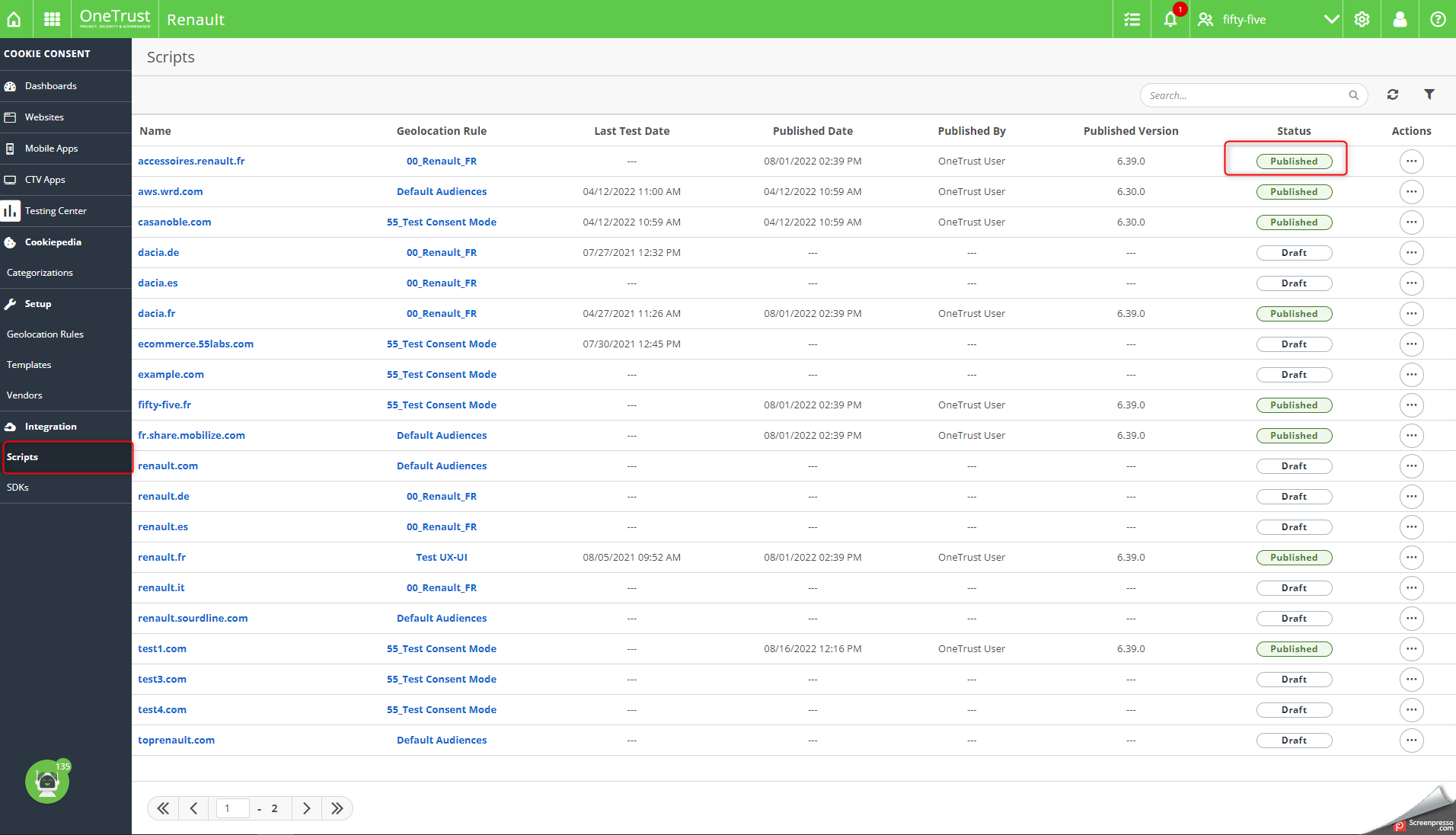1456x835 pixels.
Task: Open accessoires.renault.fr script
Action: point(191,162)
